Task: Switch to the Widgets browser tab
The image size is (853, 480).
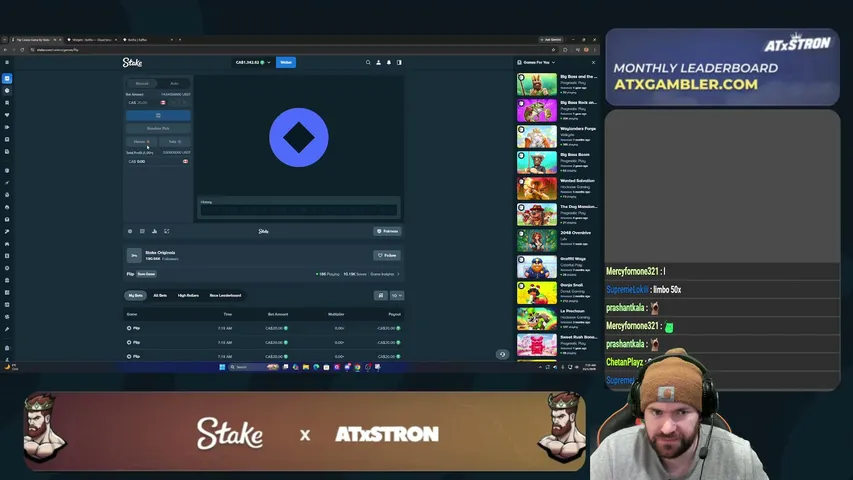Action: pos(91,40)
